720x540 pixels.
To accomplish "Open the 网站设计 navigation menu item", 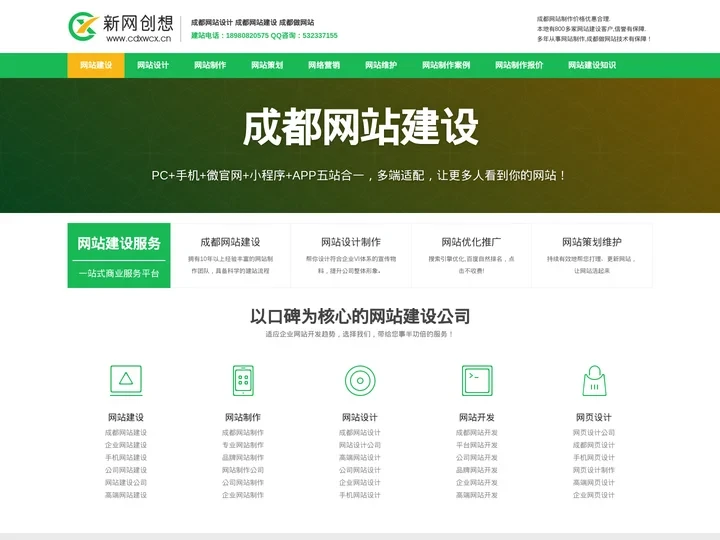I will tap(153, 65).
